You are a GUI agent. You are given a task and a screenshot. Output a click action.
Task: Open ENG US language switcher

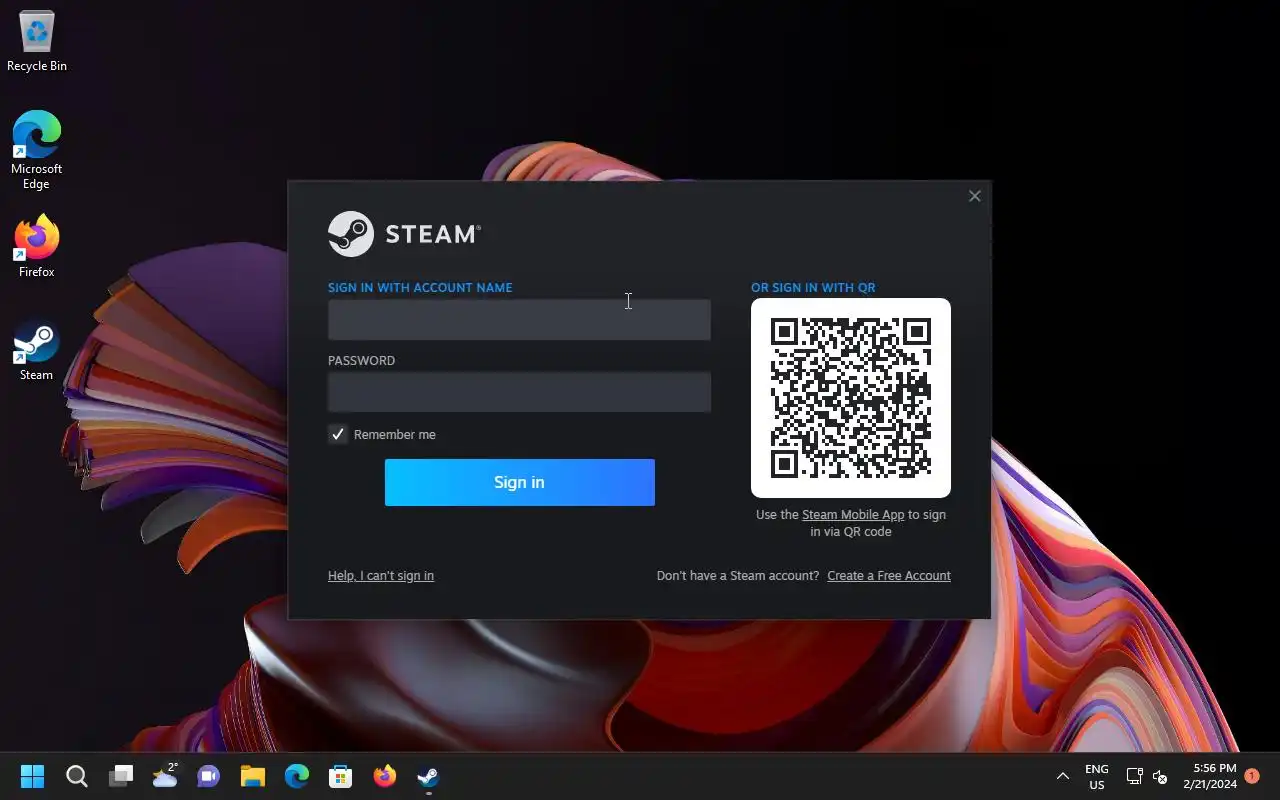click(1097, 776)
